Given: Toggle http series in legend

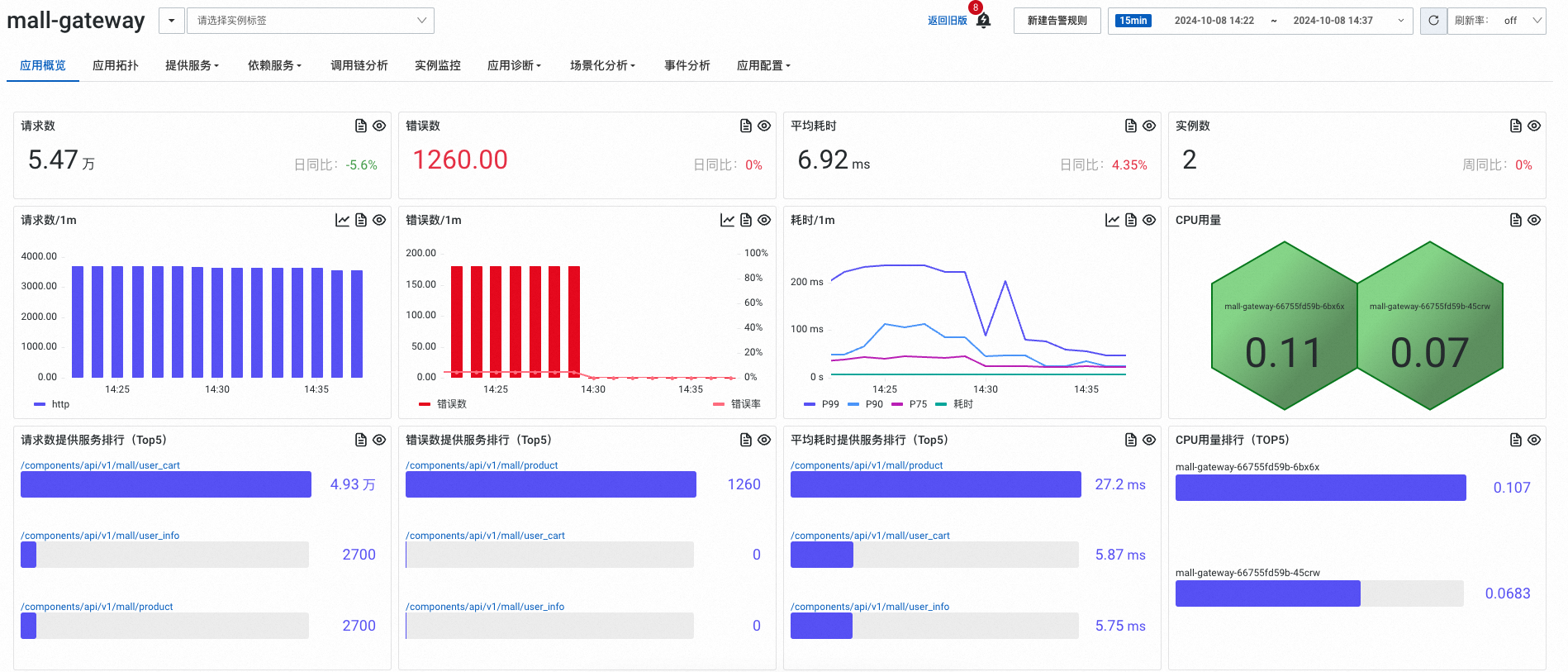Looking at the screenshot, I should 52,404.
